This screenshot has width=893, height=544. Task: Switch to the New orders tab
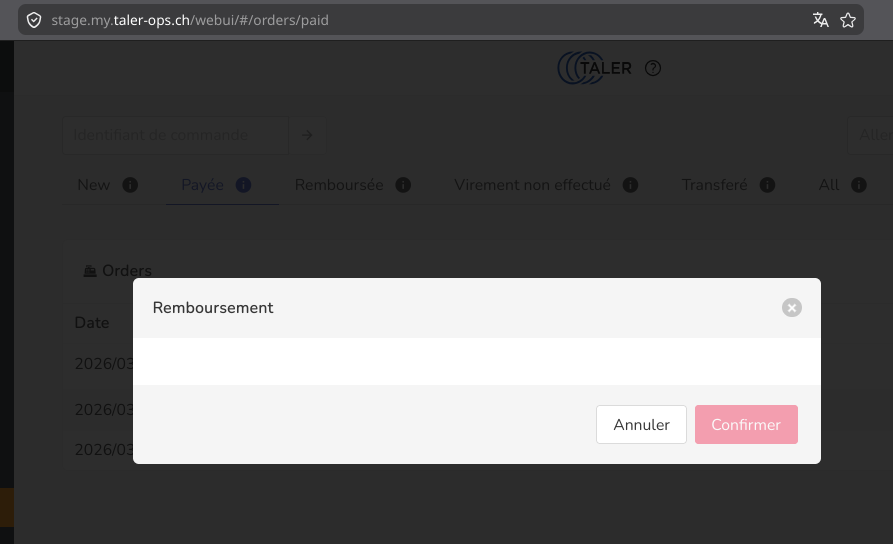94,185
